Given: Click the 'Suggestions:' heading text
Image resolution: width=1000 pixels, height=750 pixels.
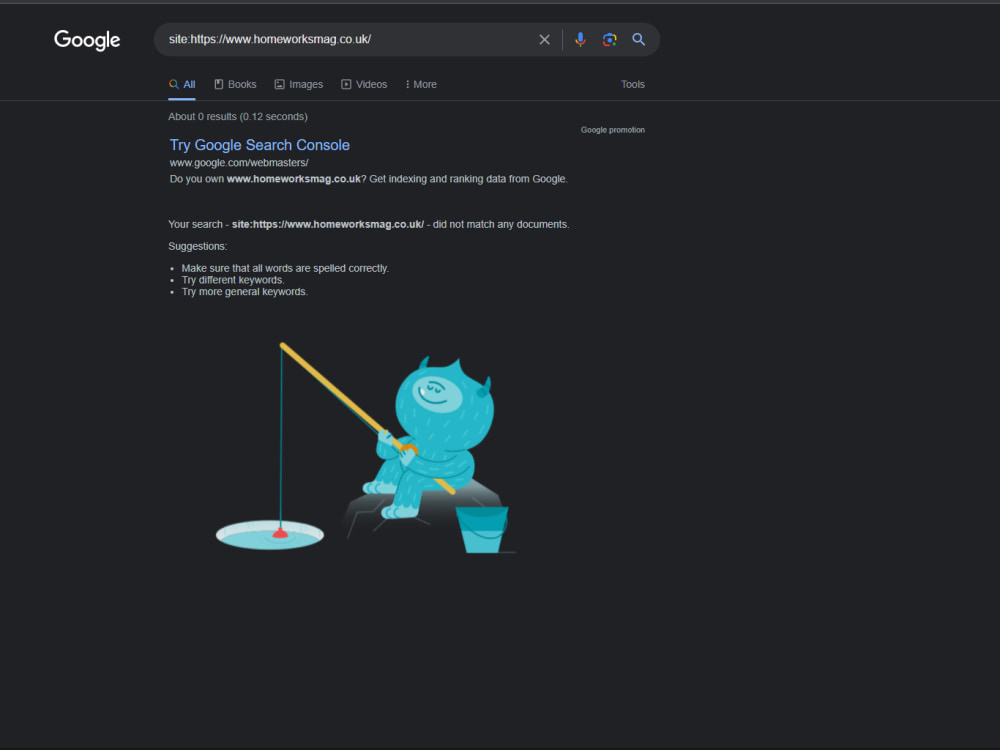Looking at the screenshot, I should click(x=198, y=246).
